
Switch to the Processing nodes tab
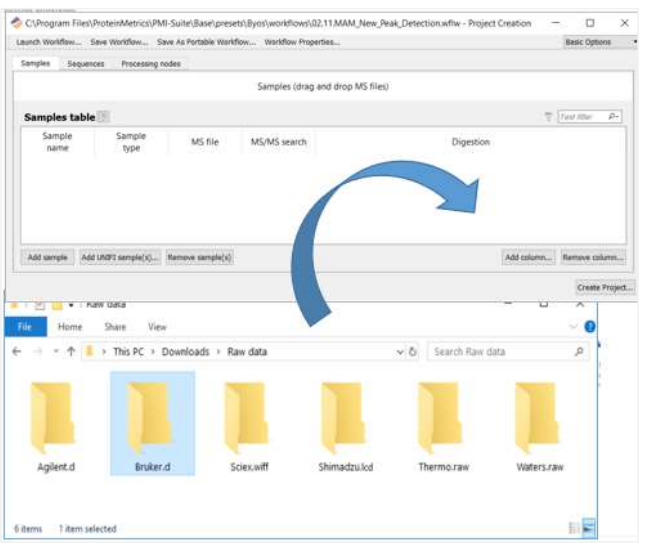151,64
